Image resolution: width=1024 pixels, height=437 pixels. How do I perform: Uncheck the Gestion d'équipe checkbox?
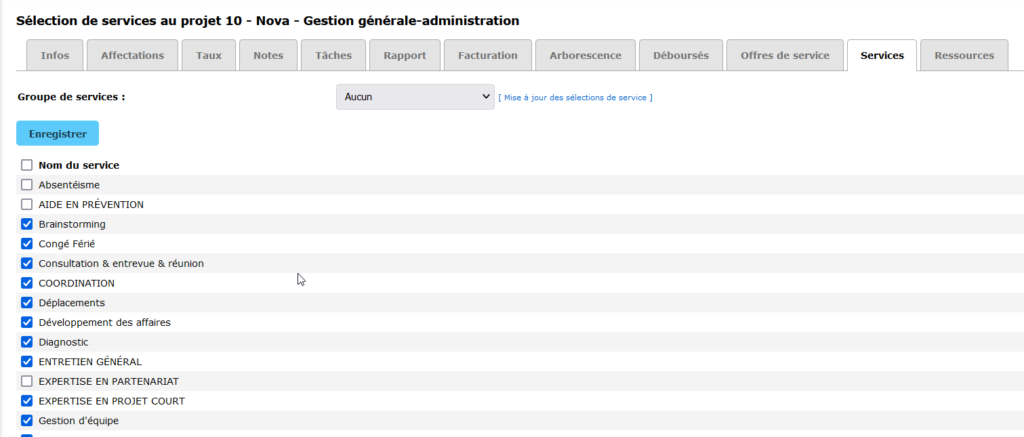click(27, 420)
